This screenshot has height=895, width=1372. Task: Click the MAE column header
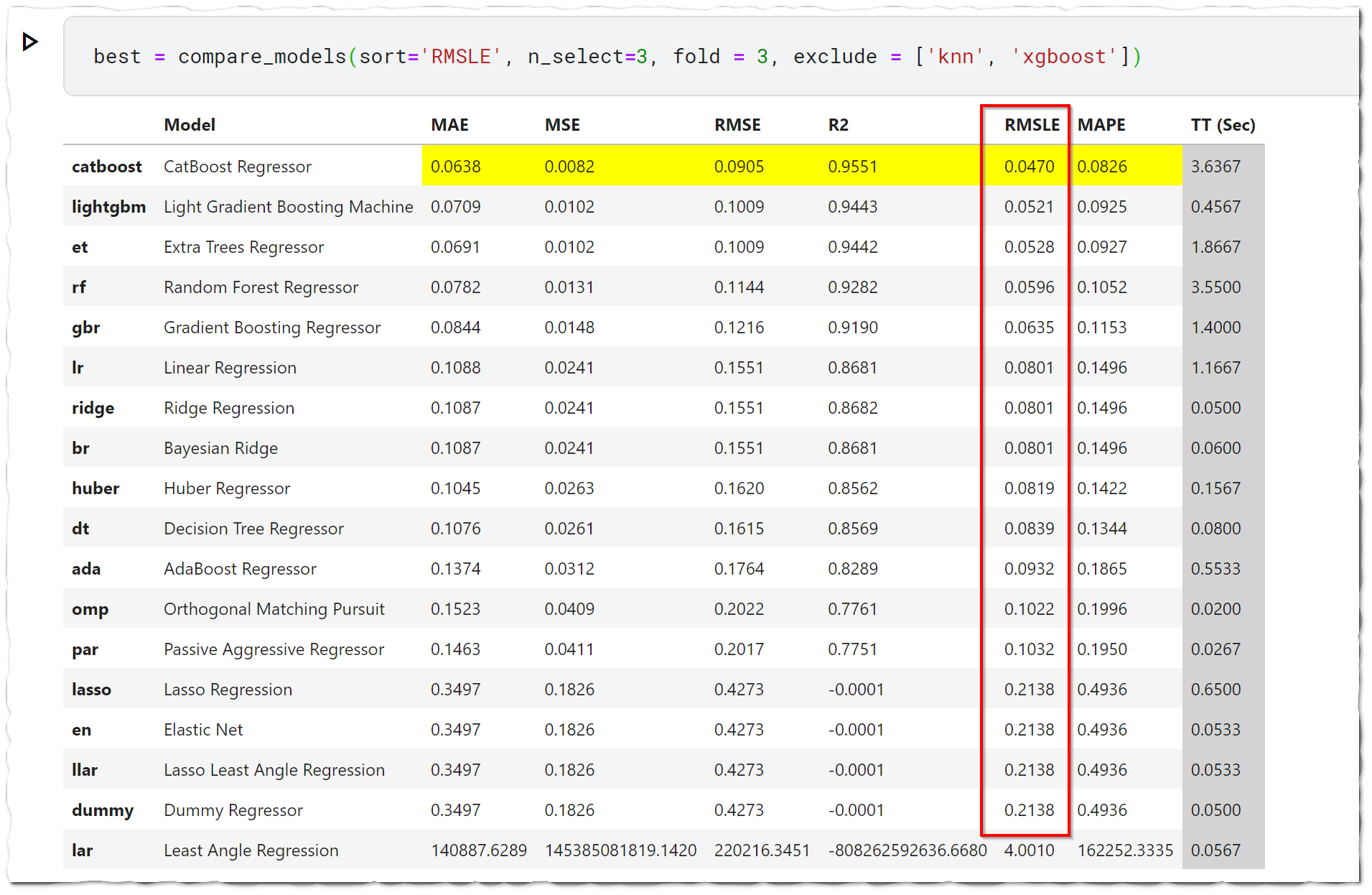tap(449, 124)
